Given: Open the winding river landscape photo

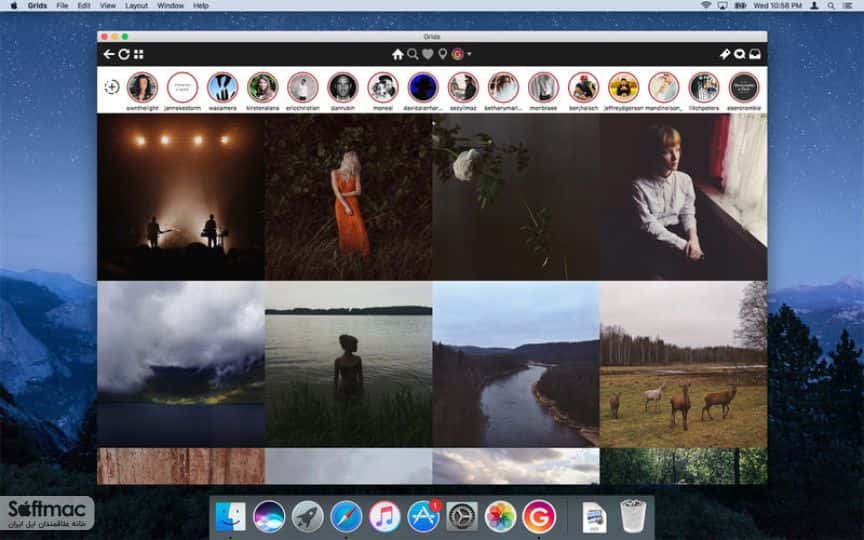Looking at the screenshot, I should pyautogui.click(x=516, y=364).
